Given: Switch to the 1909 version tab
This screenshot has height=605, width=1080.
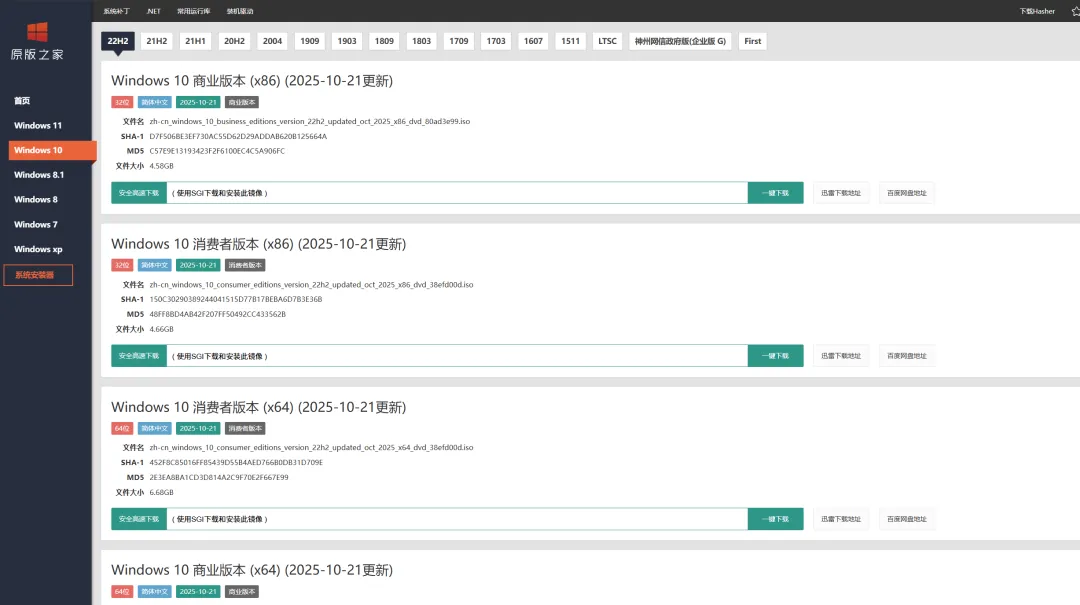Looking at the screenshot, I should tap(309, 41).
